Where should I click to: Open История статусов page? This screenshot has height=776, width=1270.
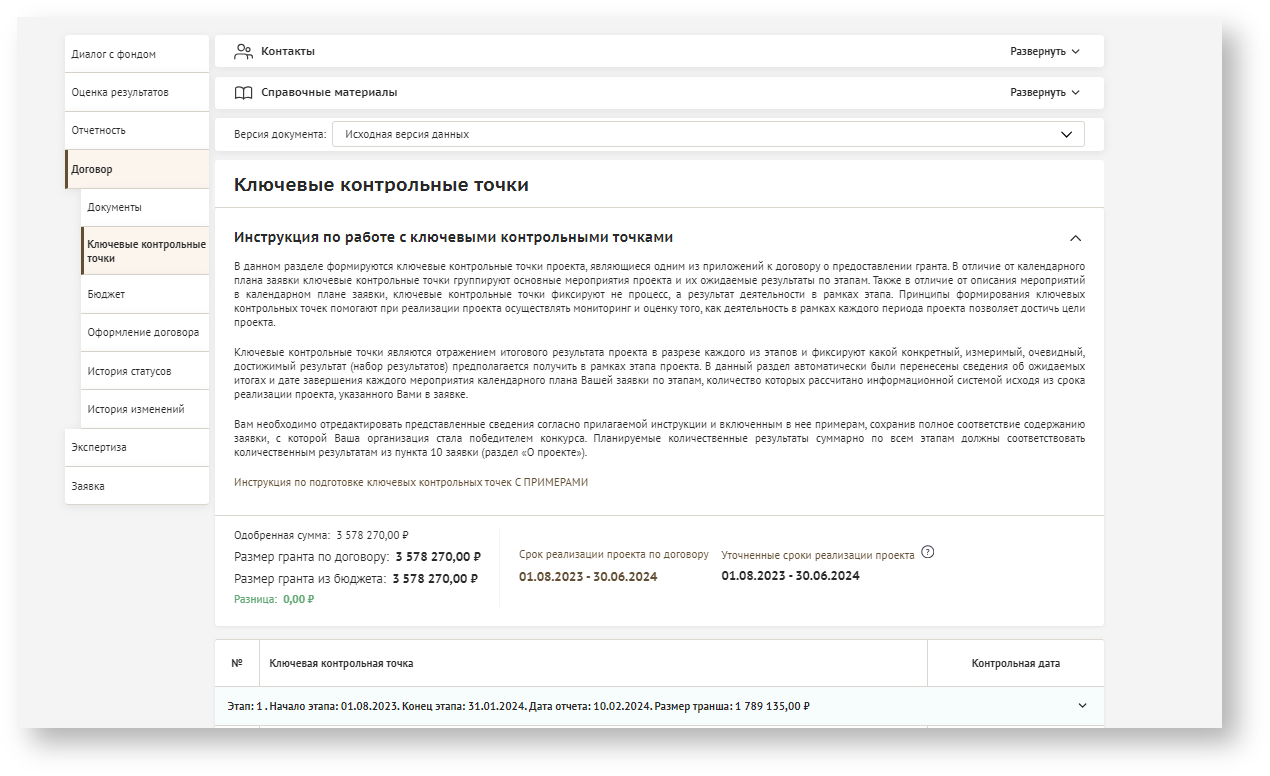129,371
